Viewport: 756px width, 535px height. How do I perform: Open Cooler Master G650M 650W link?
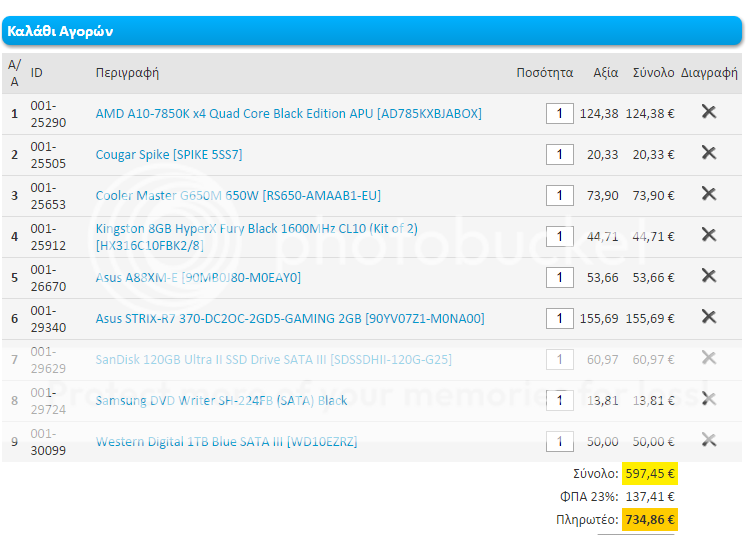click(x=238, y=196)
